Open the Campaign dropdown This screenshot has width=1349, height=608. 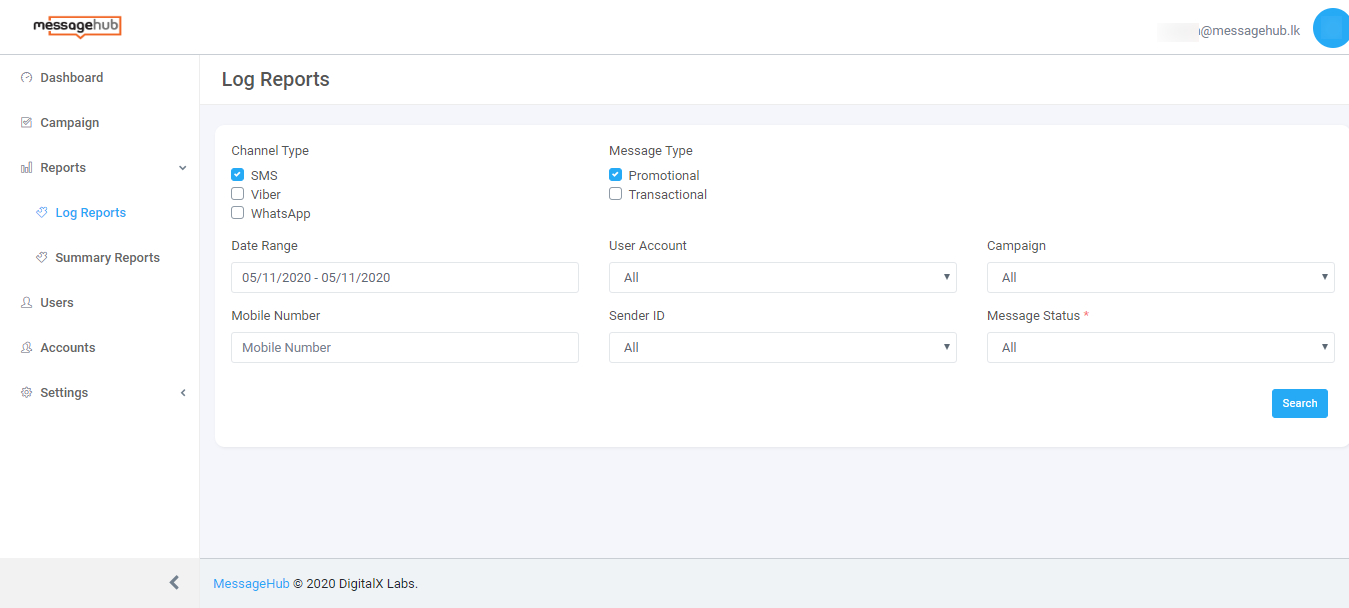[1160, 277]
